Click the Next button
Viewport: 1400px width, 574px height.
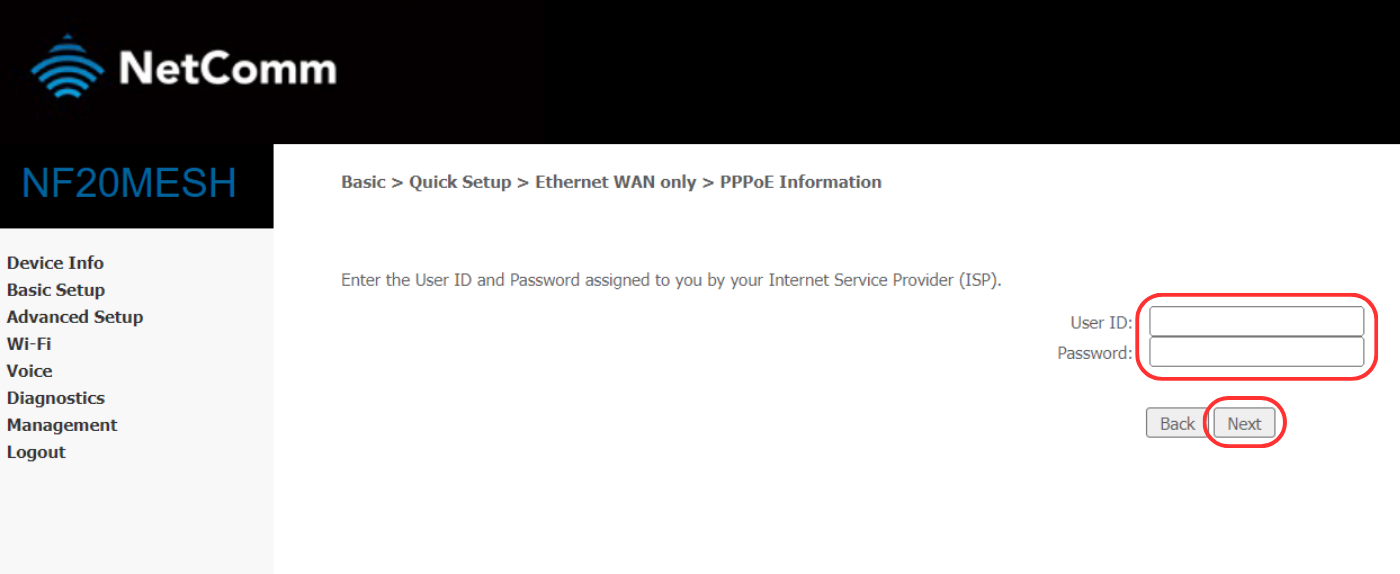point(1244,423)
